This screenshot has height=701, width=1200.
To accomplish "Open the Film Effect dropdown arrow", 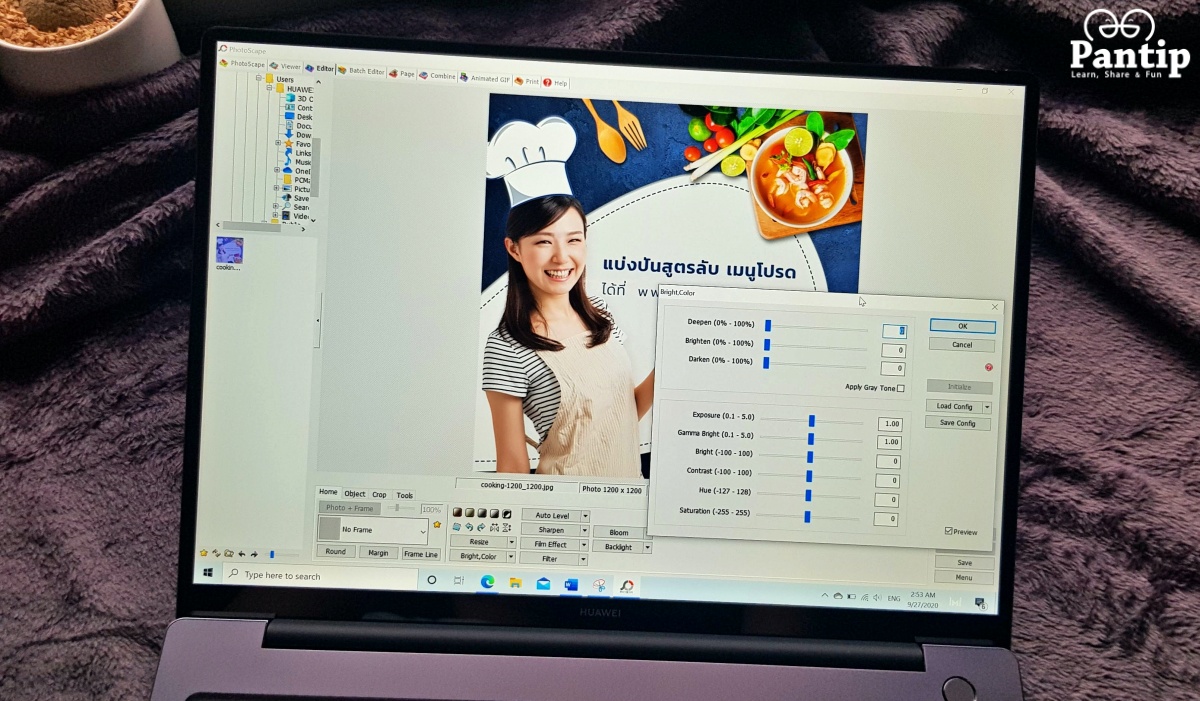I will click(x=586, y=545).
